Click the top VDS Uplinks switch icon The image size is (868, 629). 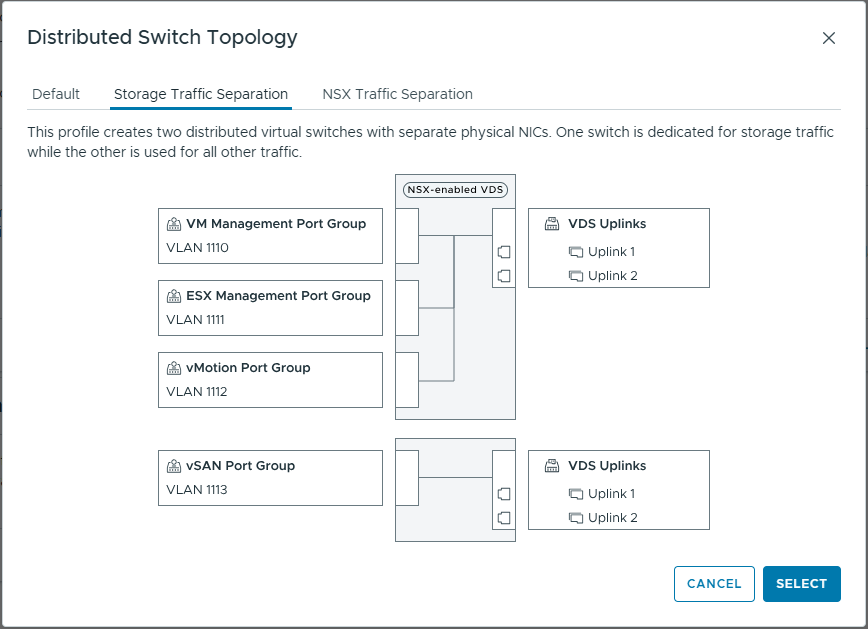coord(551,224)
